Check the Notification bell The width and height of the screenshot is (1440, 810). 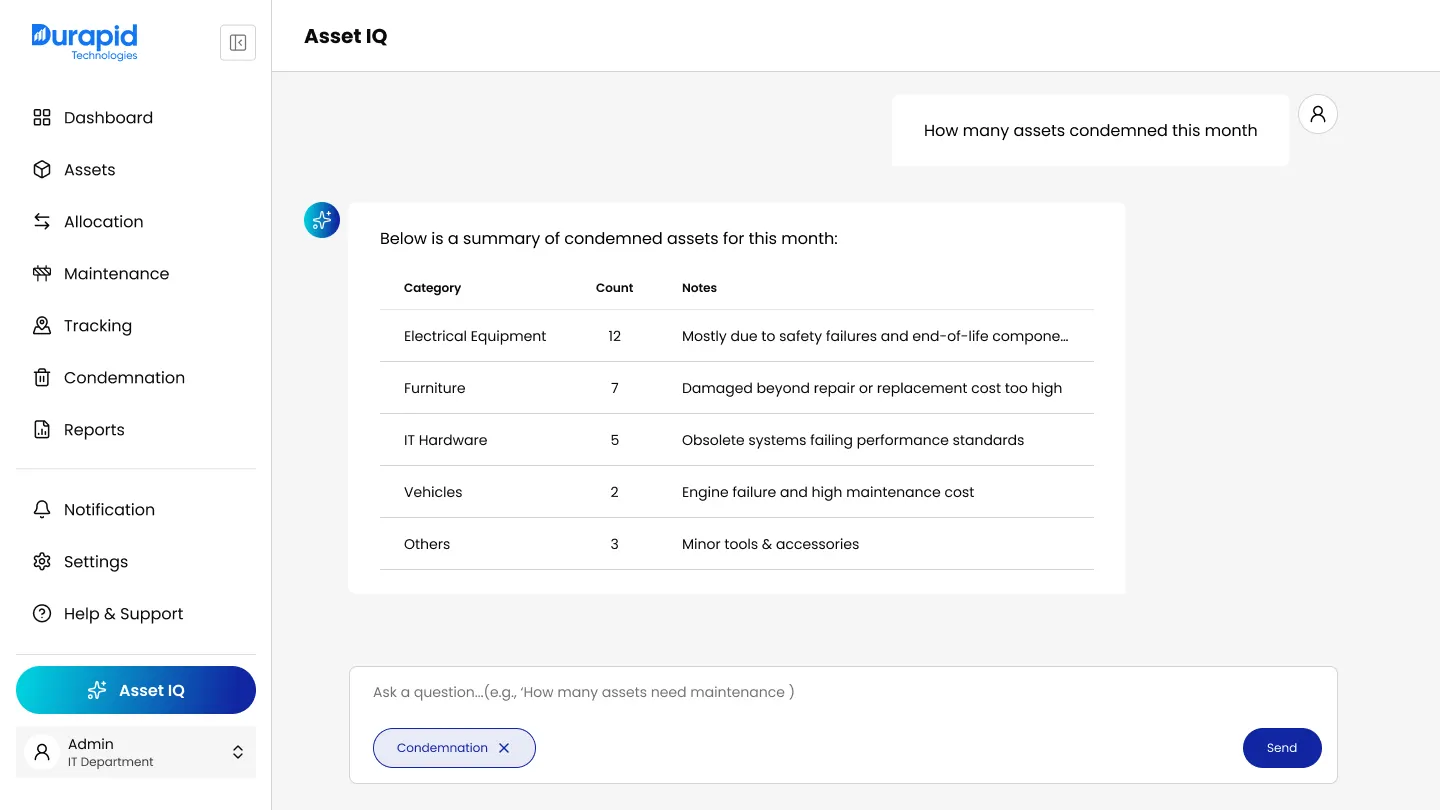[109, 509]
